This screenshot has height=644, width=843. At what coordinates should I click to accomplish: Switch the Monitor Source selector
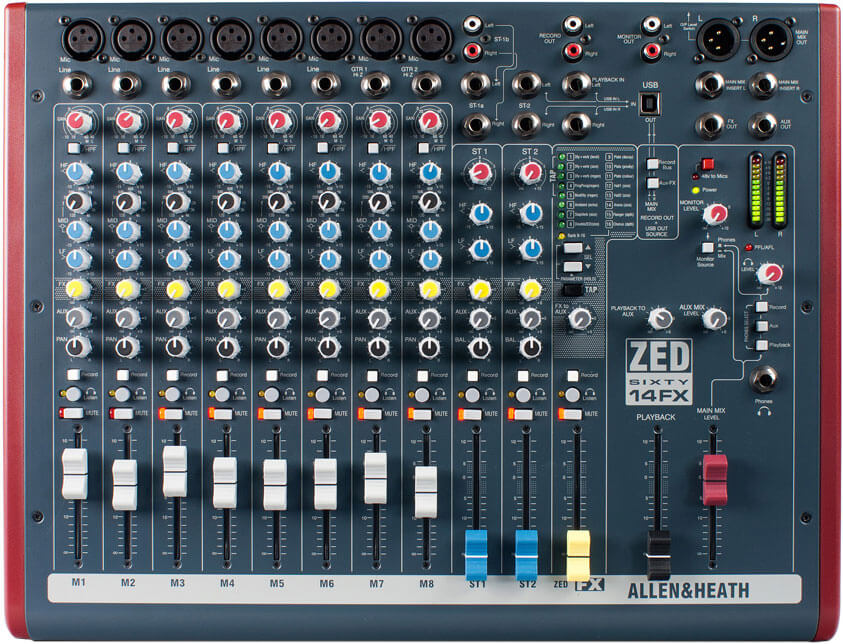point(706,248)
